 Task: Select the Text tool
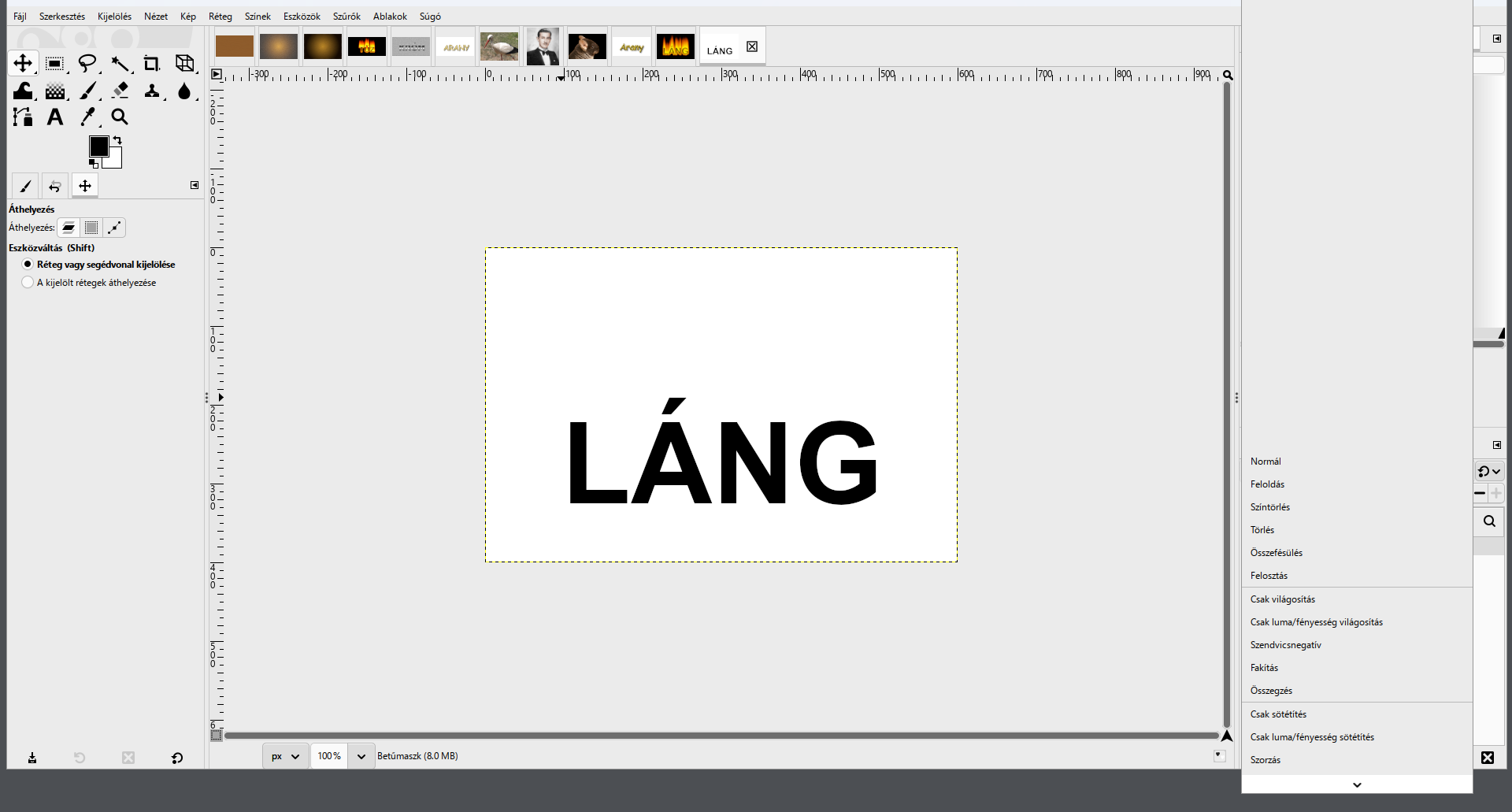55,117
